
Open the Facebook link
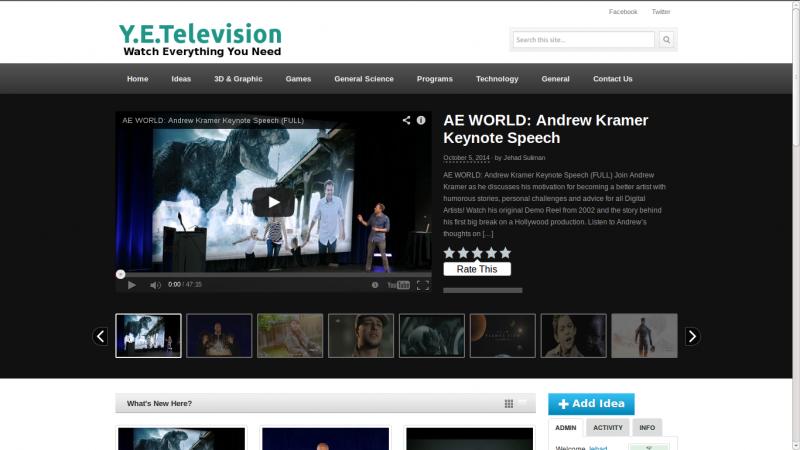pyautogui.click(x=623, y=12)
